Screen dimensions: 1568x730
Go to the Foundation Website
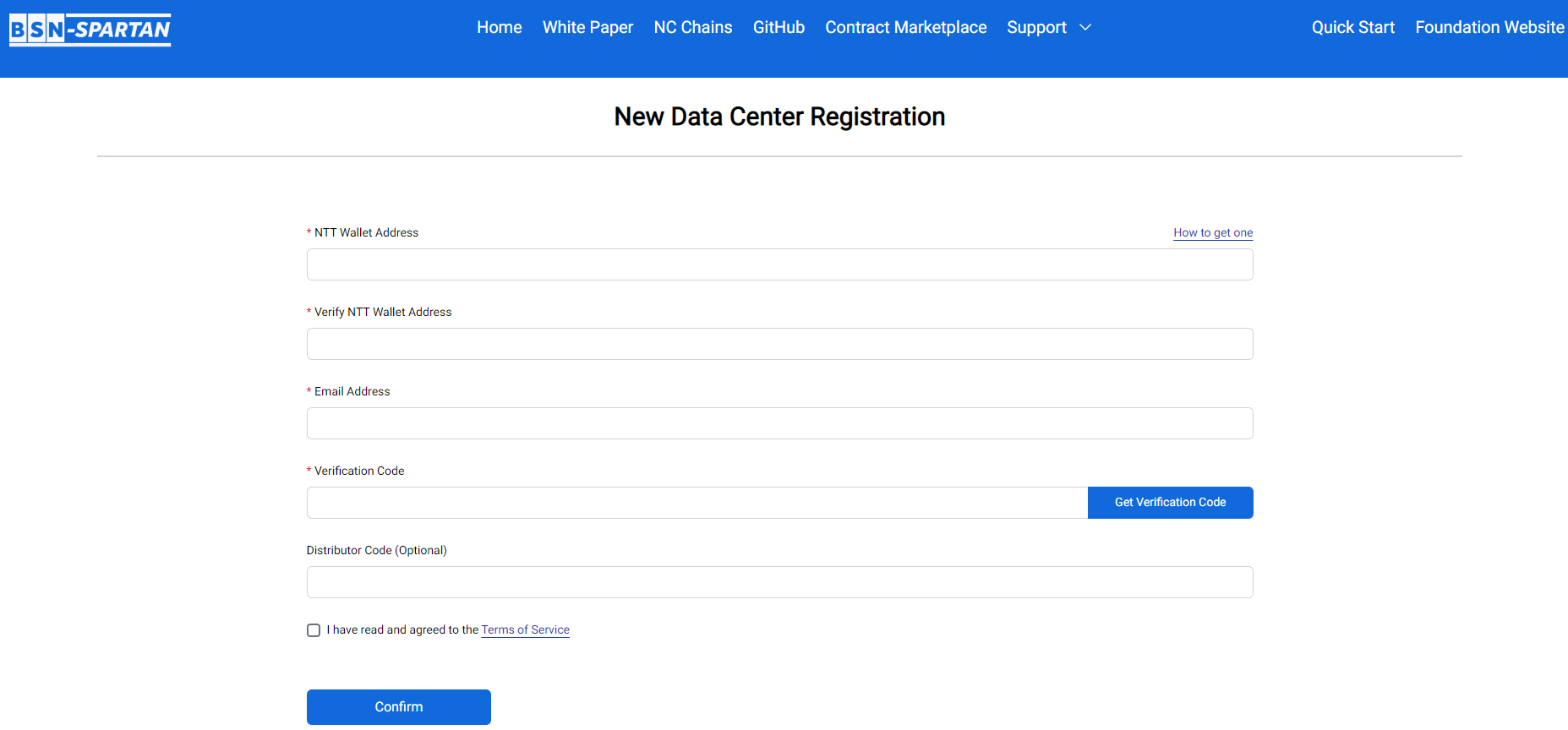click(x=1489, y=28)
